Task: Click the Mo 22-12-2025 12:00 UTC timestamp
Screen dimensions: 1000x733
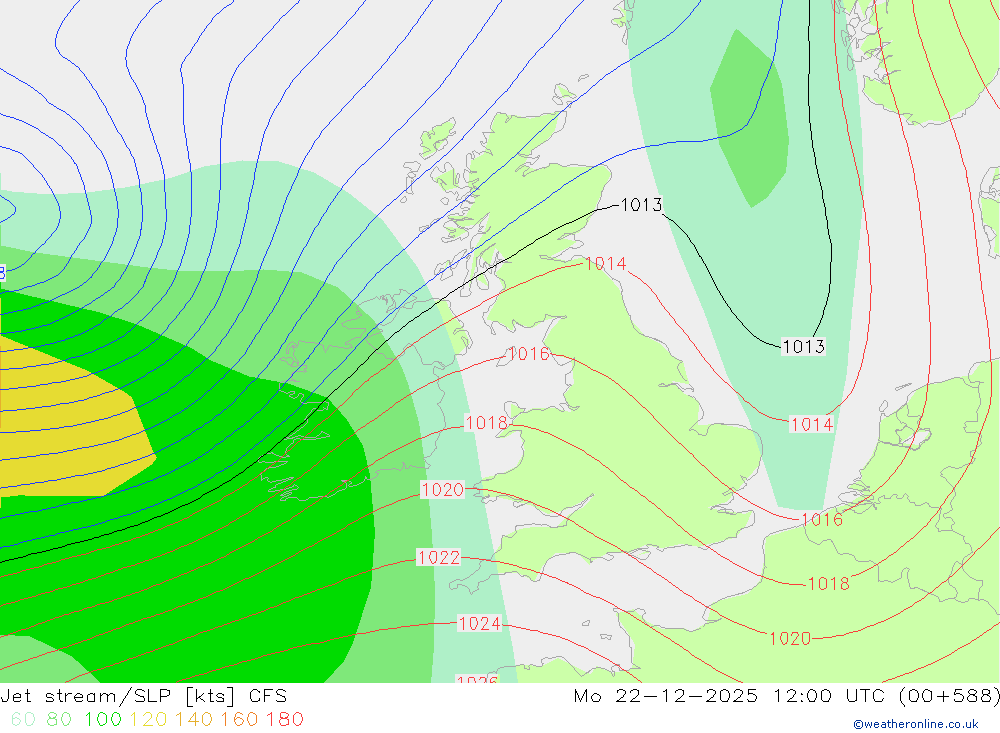Action: pos(786,696)
